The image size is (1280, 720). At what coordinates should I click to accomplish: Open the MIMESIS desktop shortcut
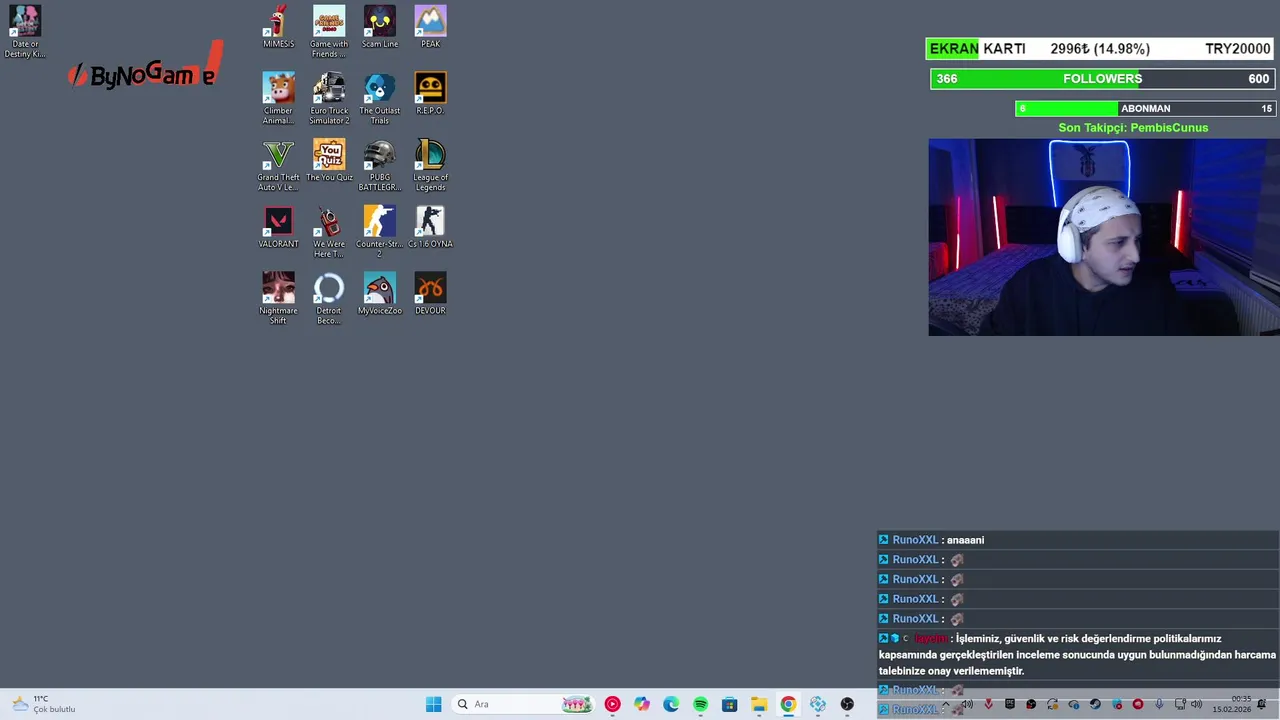coord(278,27)
